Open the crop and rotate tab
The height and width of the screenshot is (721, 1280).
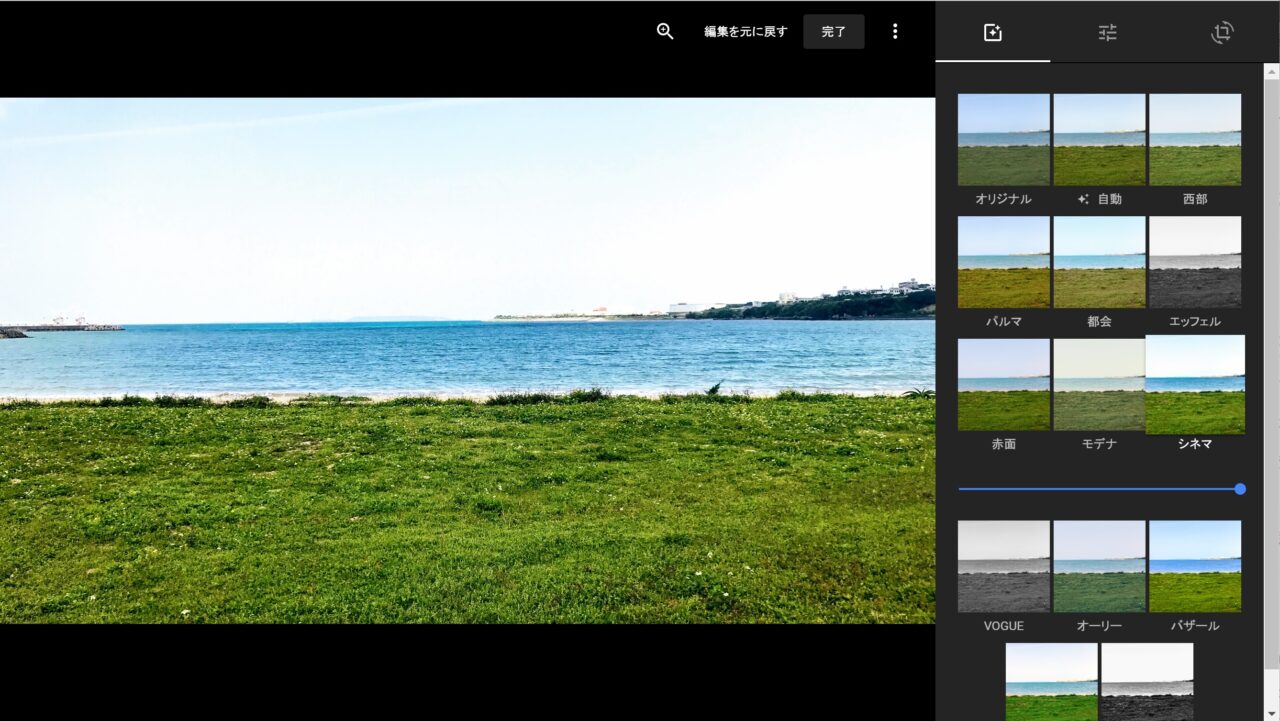point(1221,32)
